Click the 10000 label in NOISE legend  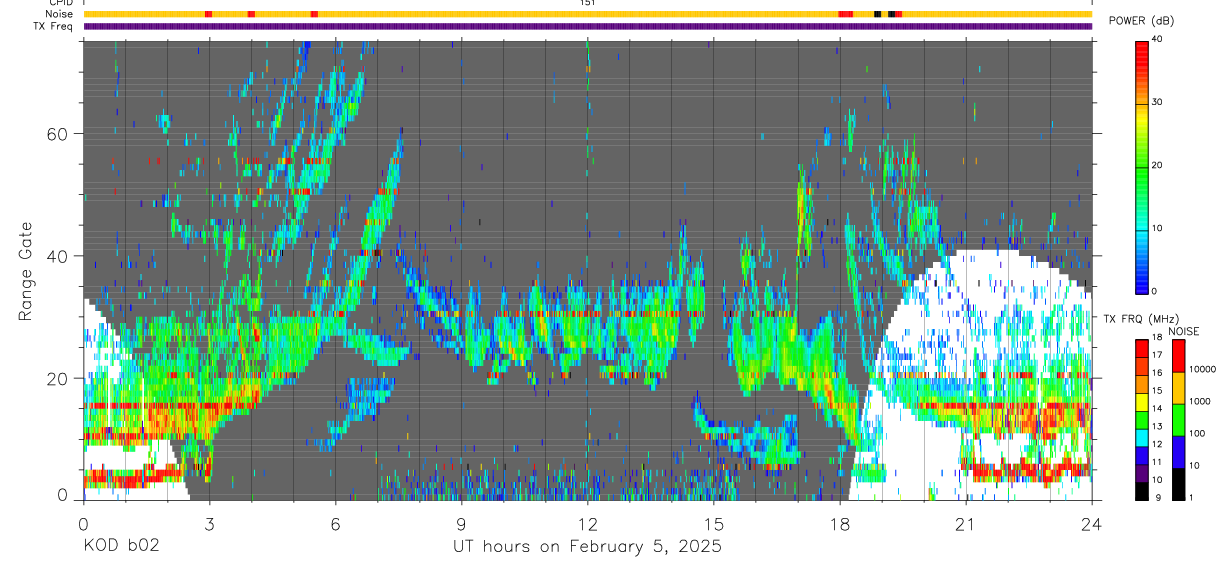[x=1203, y=369]
